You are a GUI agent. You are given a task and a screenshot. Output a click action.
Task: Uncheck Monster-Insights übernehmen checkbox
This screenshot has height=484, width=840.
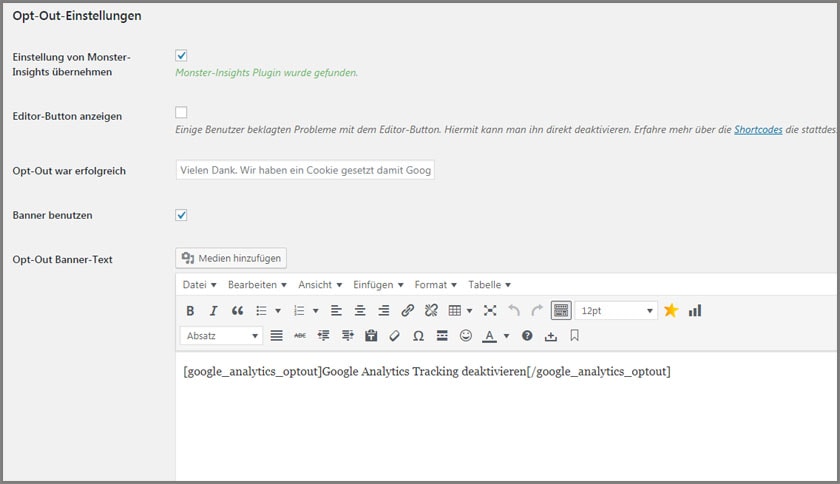coord(181,56)
